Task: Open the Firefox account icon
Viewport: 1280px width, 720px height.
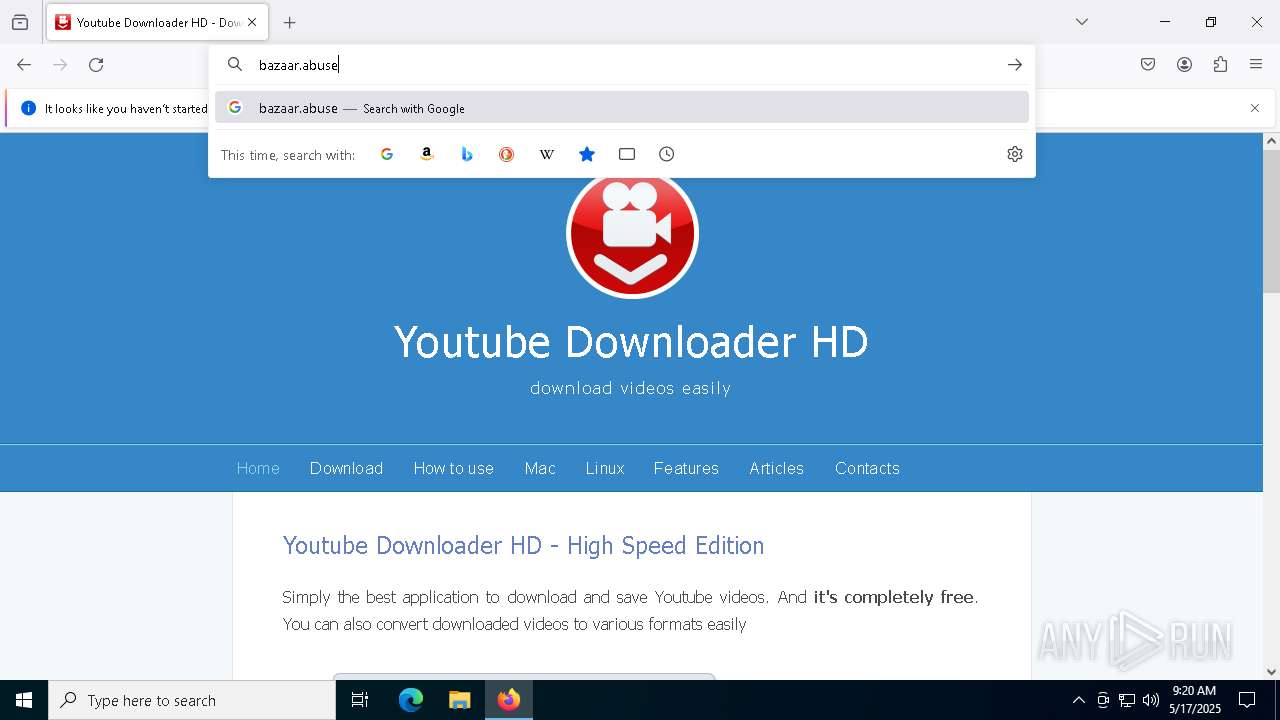Action: click(1184, 65)
